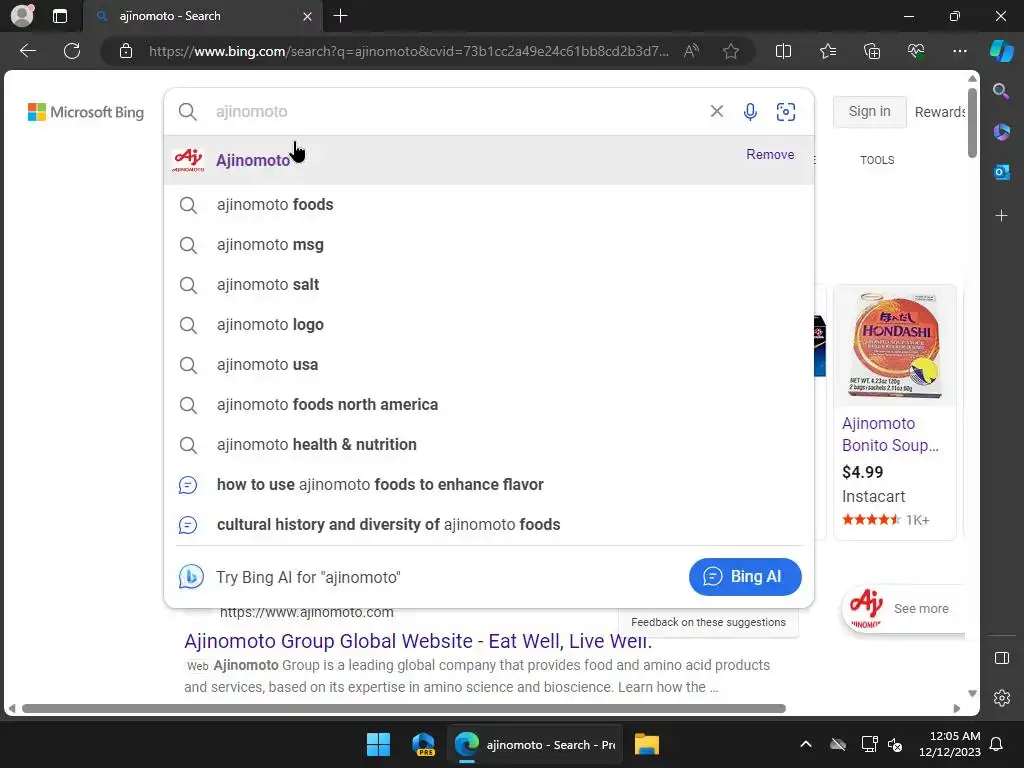Clear the search box with X

coord(716,112)
